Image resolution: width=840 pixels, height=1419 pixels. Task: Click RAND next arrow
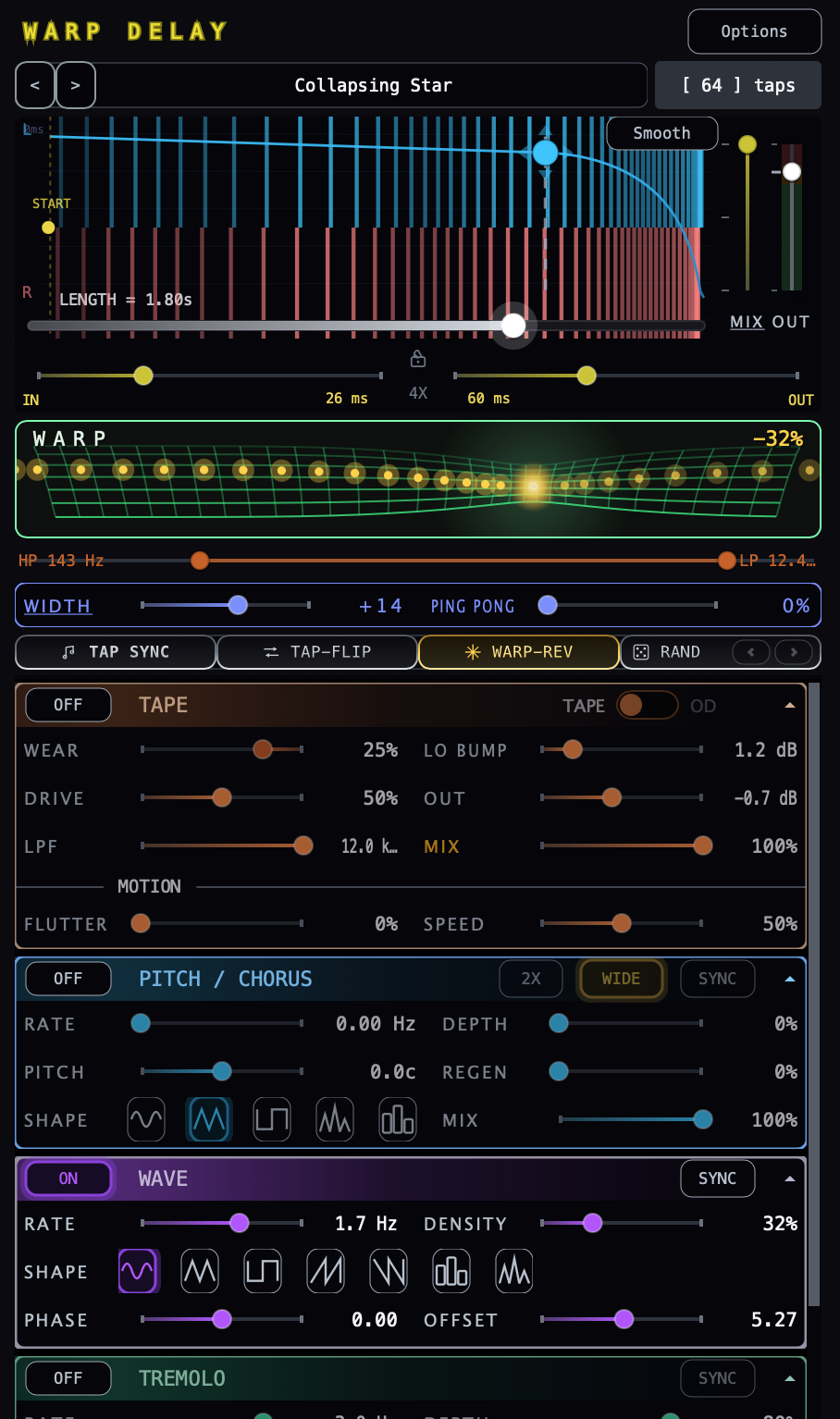tap(794, 652)
